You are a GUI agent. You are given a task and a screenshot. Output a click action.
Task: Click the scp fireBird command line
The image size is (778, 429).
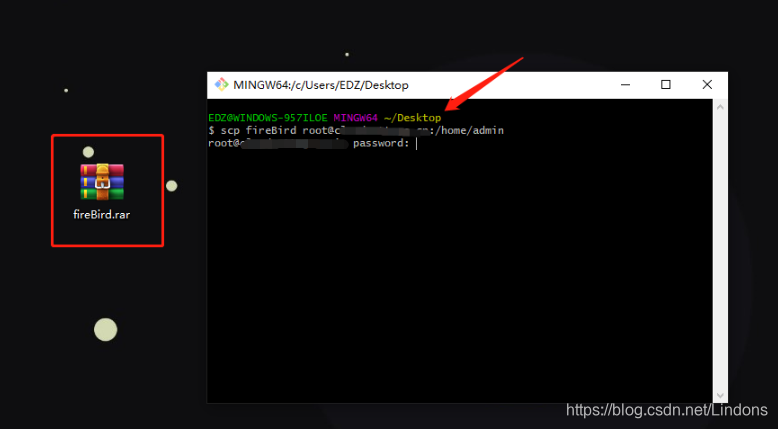coord(356,131)
